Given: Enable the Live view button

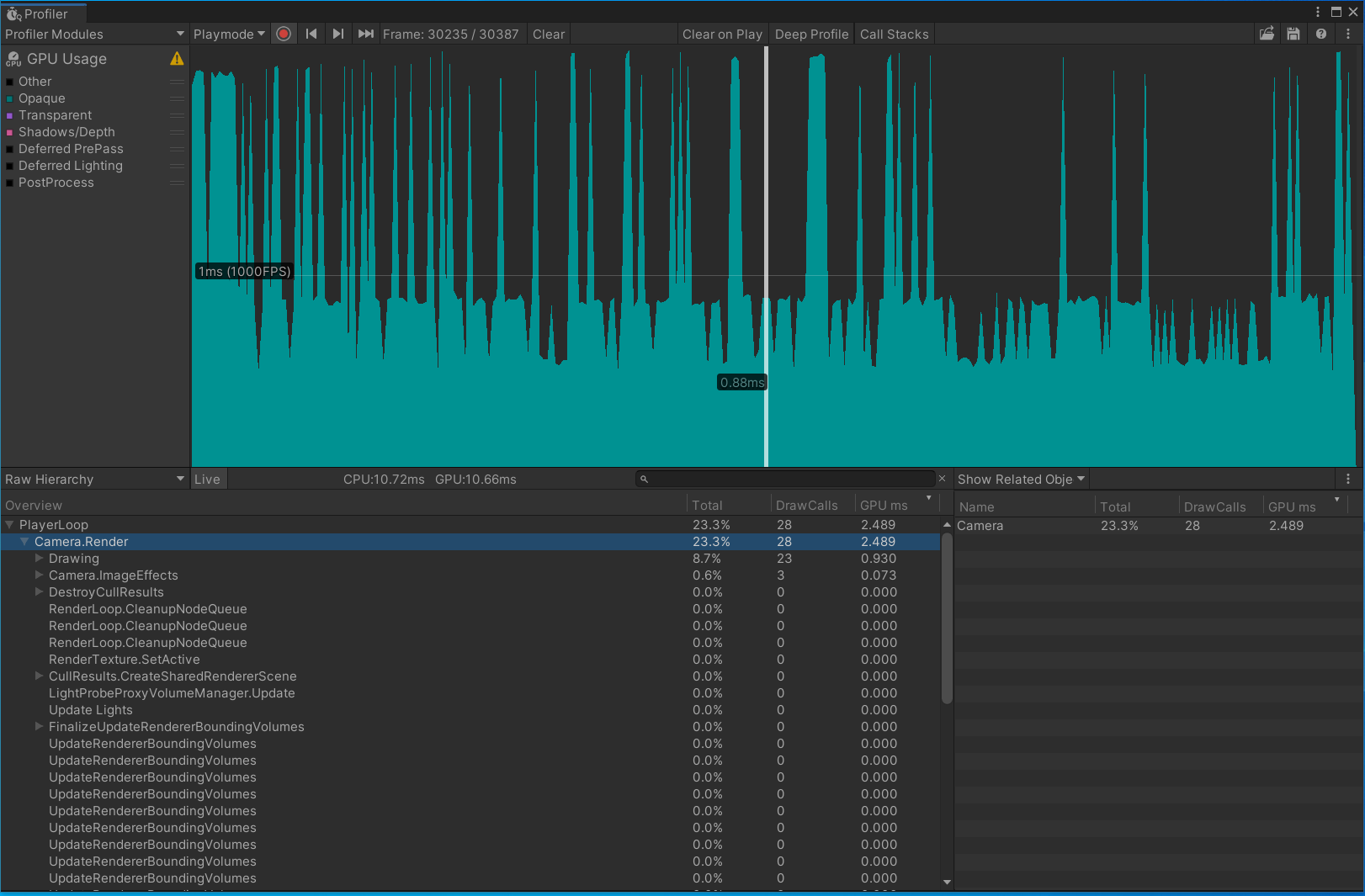Looking at the screenshot, I should click(207, 480).
